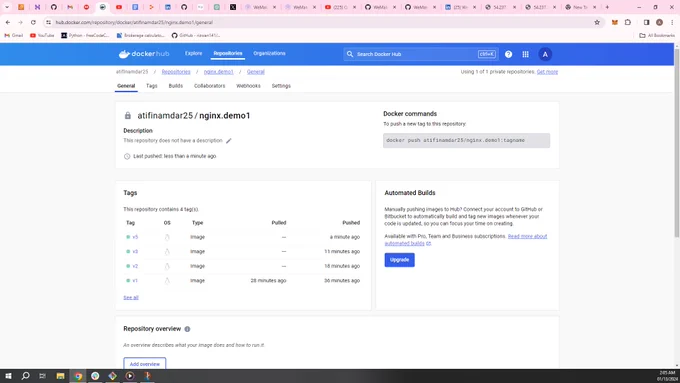This screenshot has width=680, height=383.
Task: Open the Python freeCodeCamp bookmark
Action: 85,35
